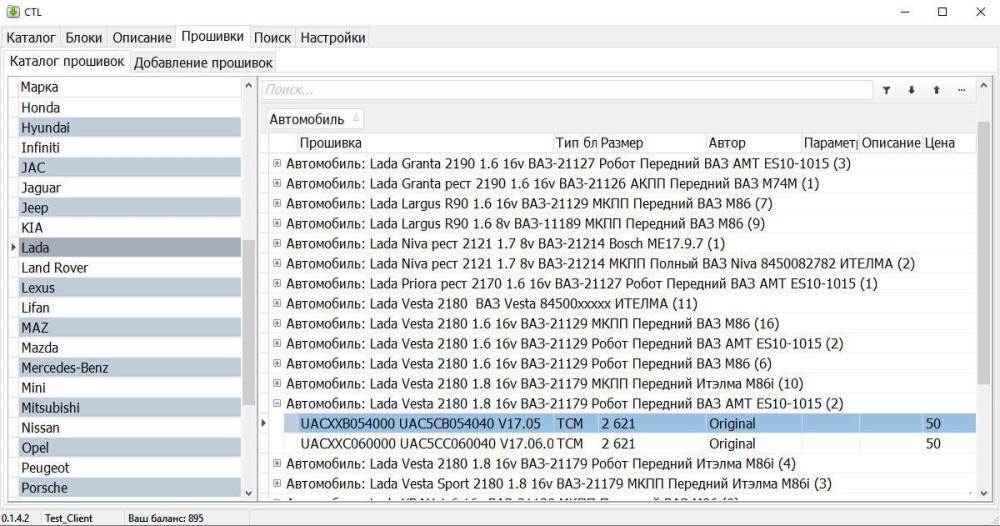Expand the Lada Niva Bosch ME17.9.7 group

click(277, 243)
